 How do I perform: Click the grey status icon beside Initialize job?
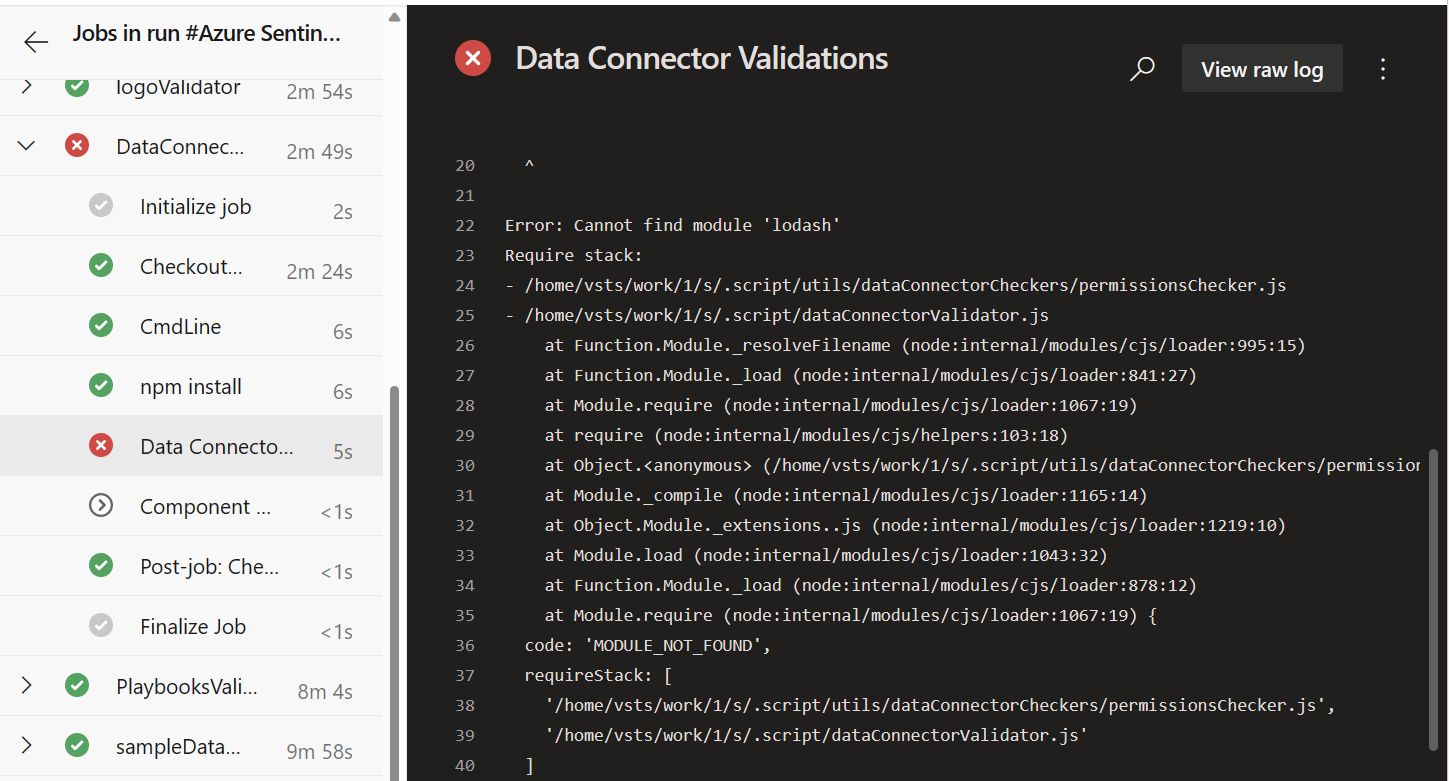click(101, 206)
